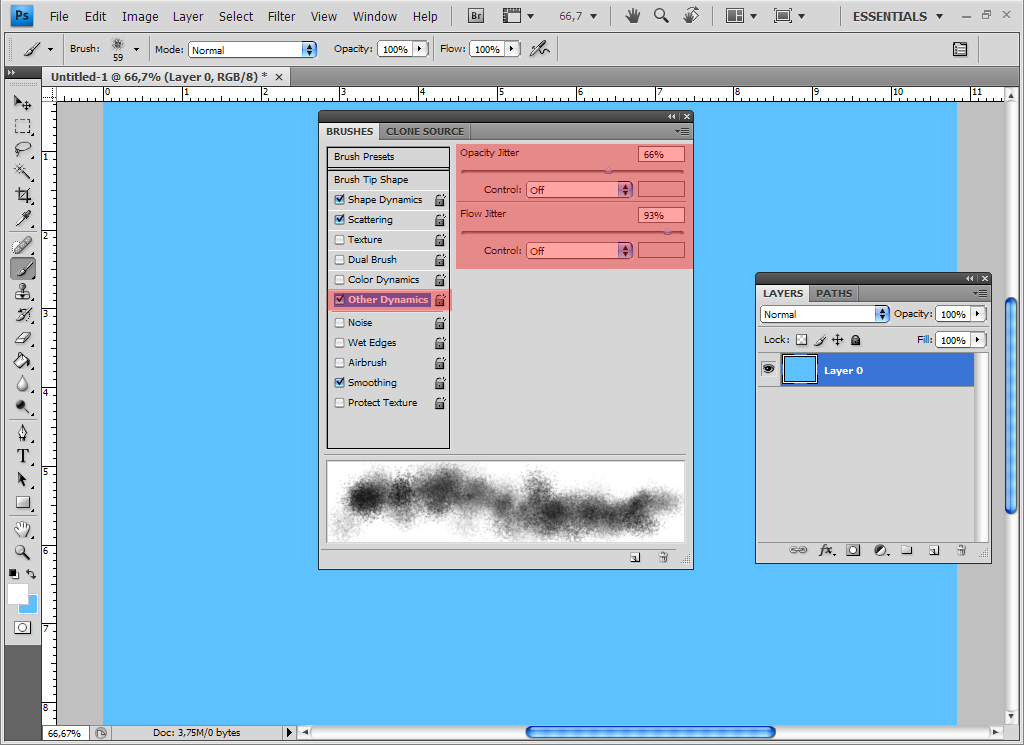Select the Move tool

[22, 103]
